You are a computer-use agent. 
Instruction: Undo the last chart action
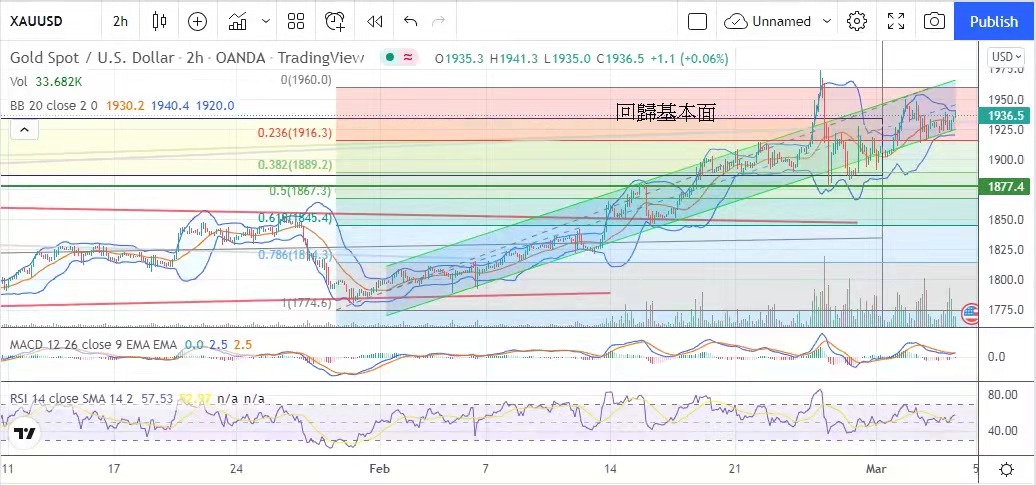(410, 21)
